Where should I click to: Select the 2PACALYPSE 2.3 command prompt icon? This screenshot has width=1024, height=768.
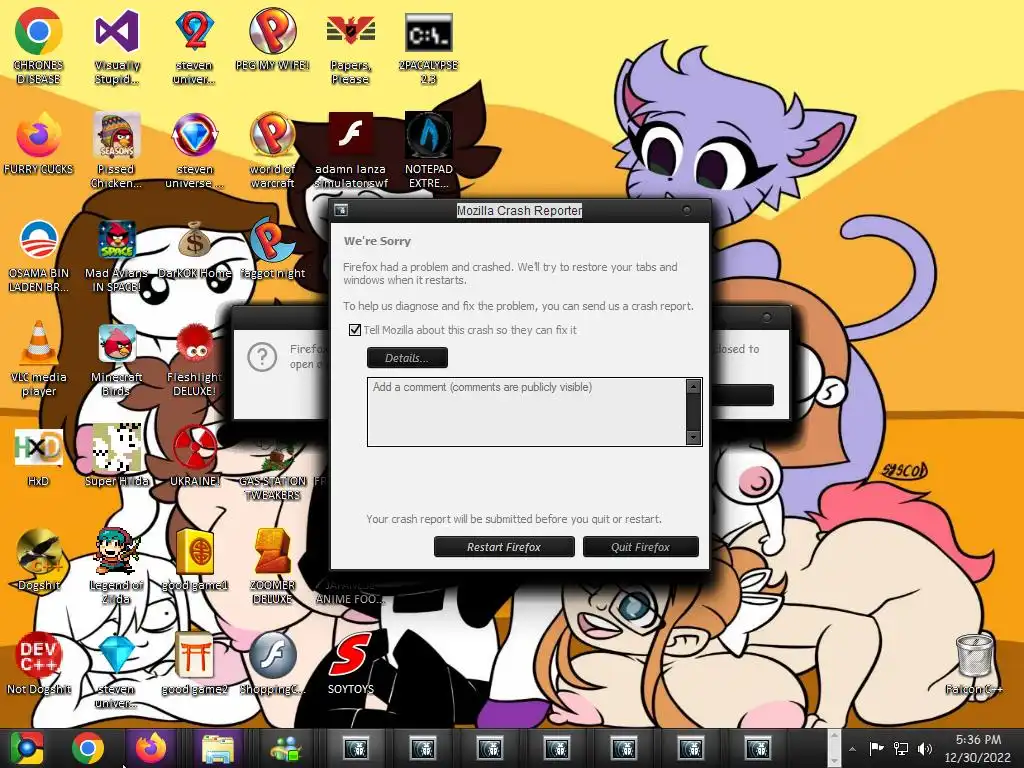coord(428,47)
